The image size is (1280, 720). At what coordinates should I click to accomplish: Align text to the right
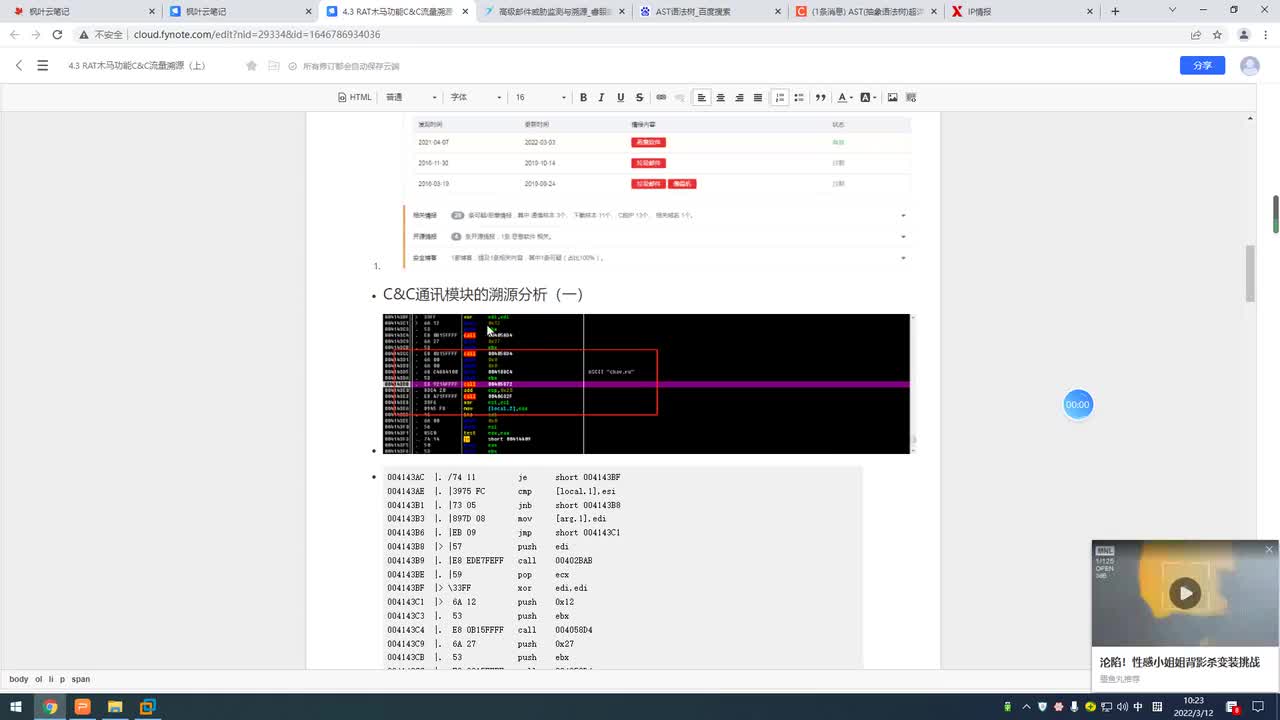(x=739, y=97)
